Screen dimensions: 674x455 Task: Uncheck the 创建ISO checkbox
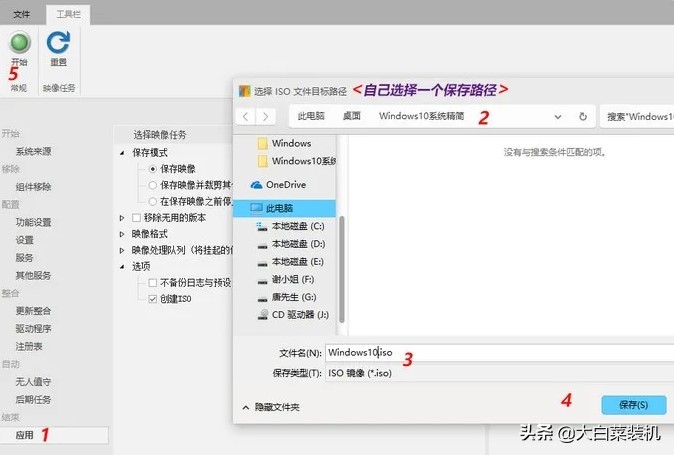tap(153, 299)
